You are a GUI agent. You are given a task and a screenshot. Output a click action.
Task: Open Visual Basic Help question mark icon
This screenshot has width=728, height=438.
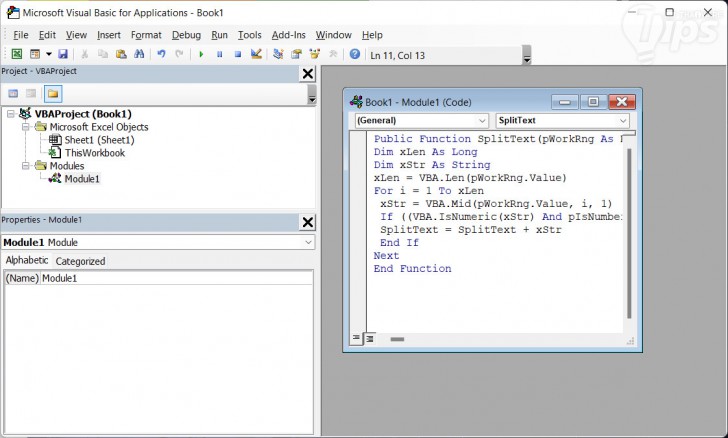click(355, 54)
